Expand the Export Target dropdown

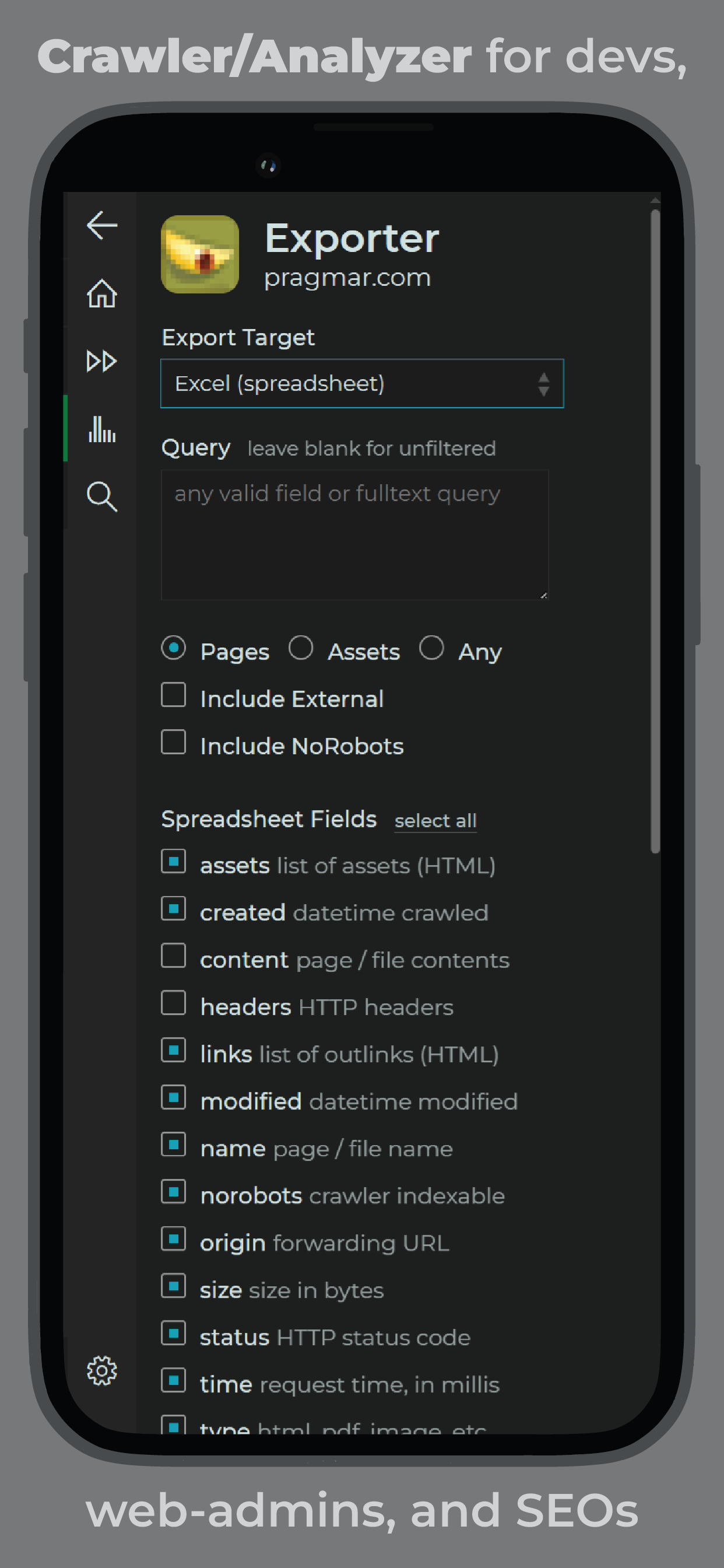(362, 383)
